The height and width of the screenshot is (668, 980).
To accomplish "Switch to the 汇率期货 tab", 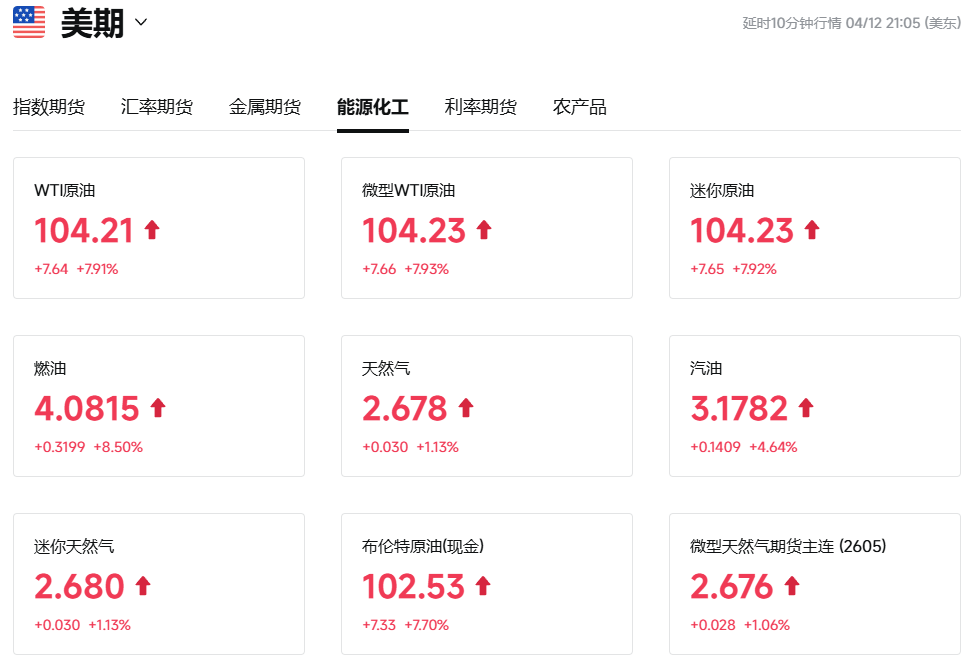I will click(157, 107).
